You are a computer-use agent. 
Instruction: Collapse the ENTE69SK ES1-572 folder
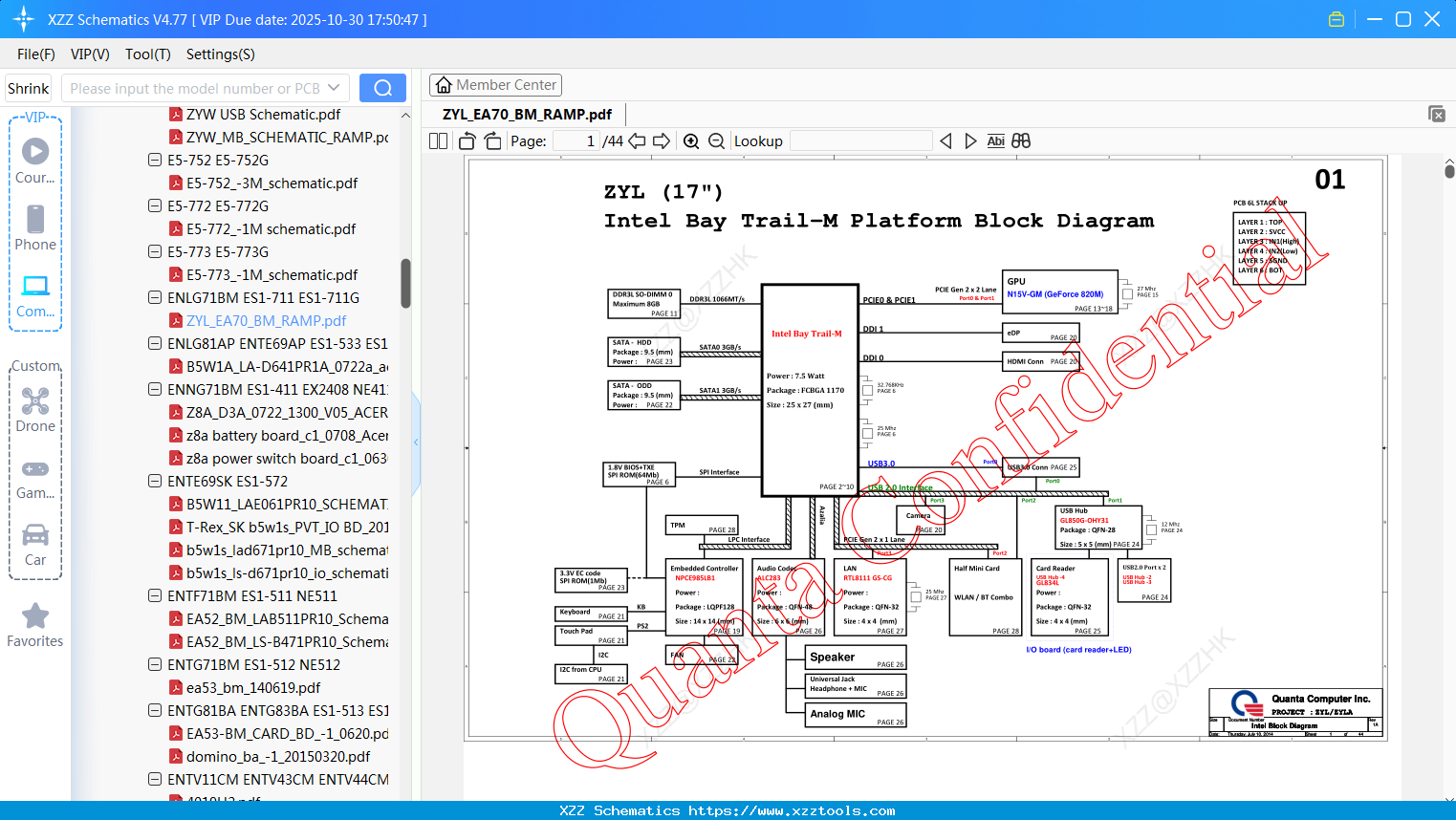(155, 482)
